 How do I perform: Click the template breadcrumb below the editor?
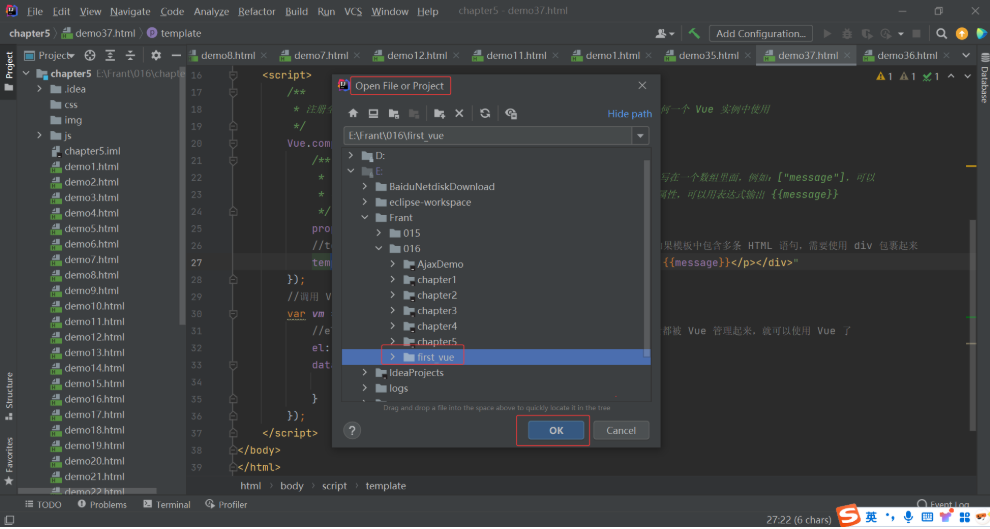click(386, 485)
